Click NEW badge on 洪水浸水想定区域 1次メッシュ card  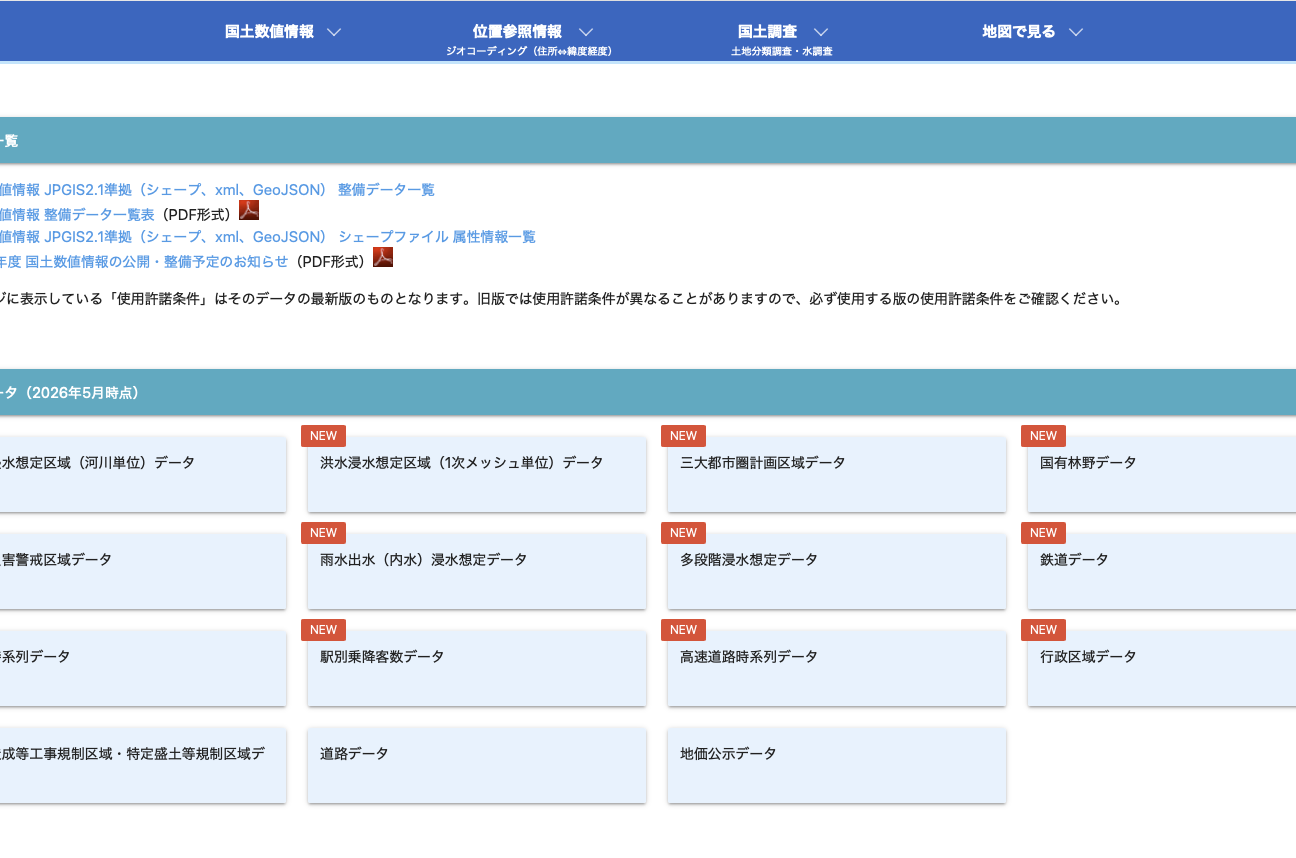(323, 436)
